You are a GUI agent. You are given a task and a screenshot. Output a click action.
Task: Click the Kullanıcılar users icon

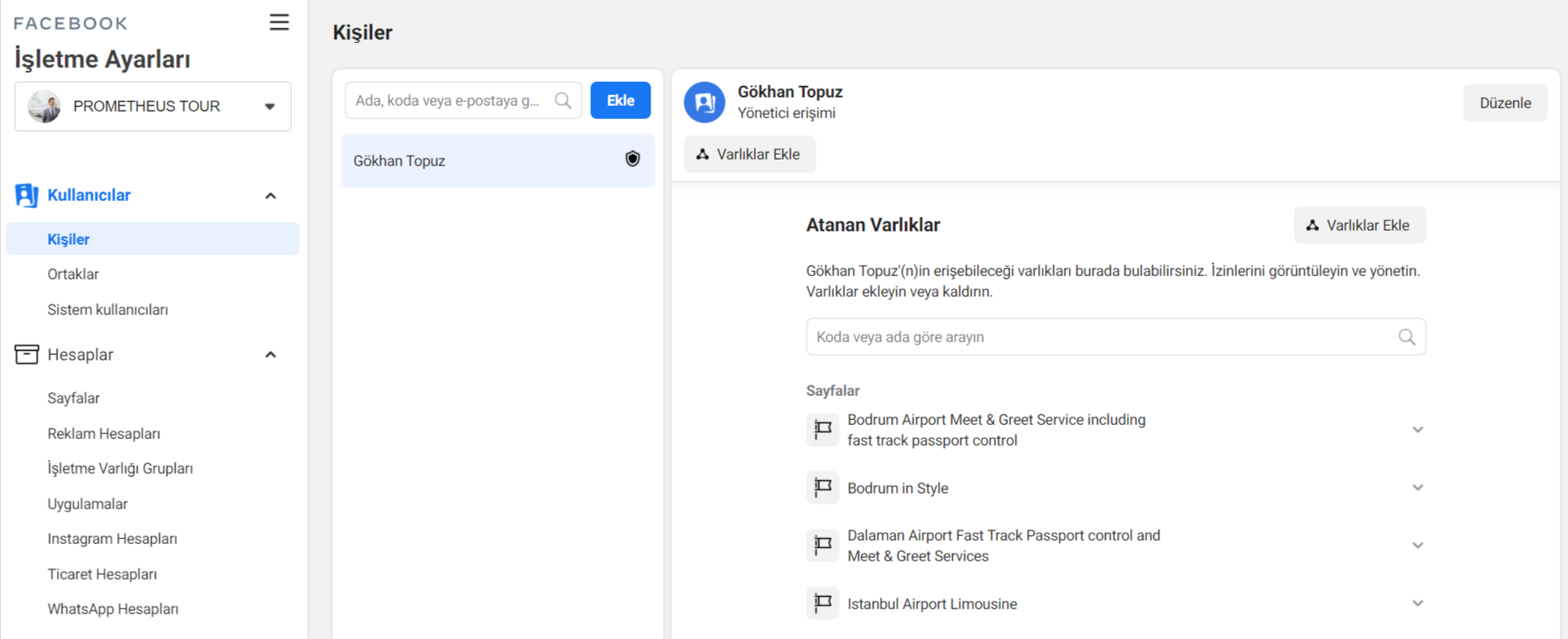[26, 195]
